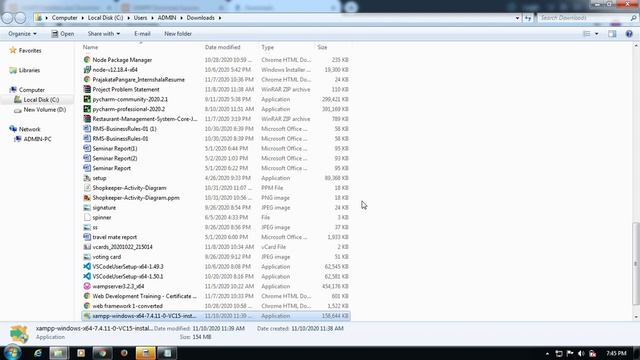Expand arrow after ADMIN in address bar
The height and width of the screenshot is (360, 640).
pyautogui.click(x=182, y=18)
